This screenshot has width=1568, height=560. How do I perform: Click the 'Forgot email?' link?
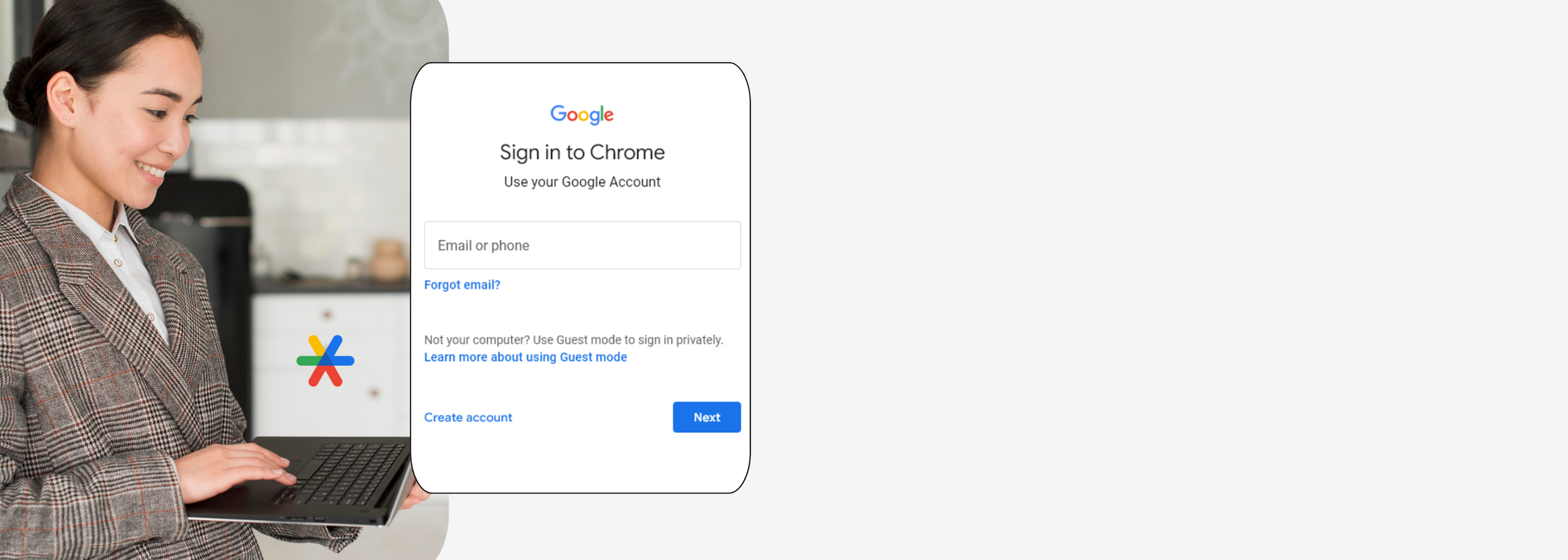click(x=462, y=284)
